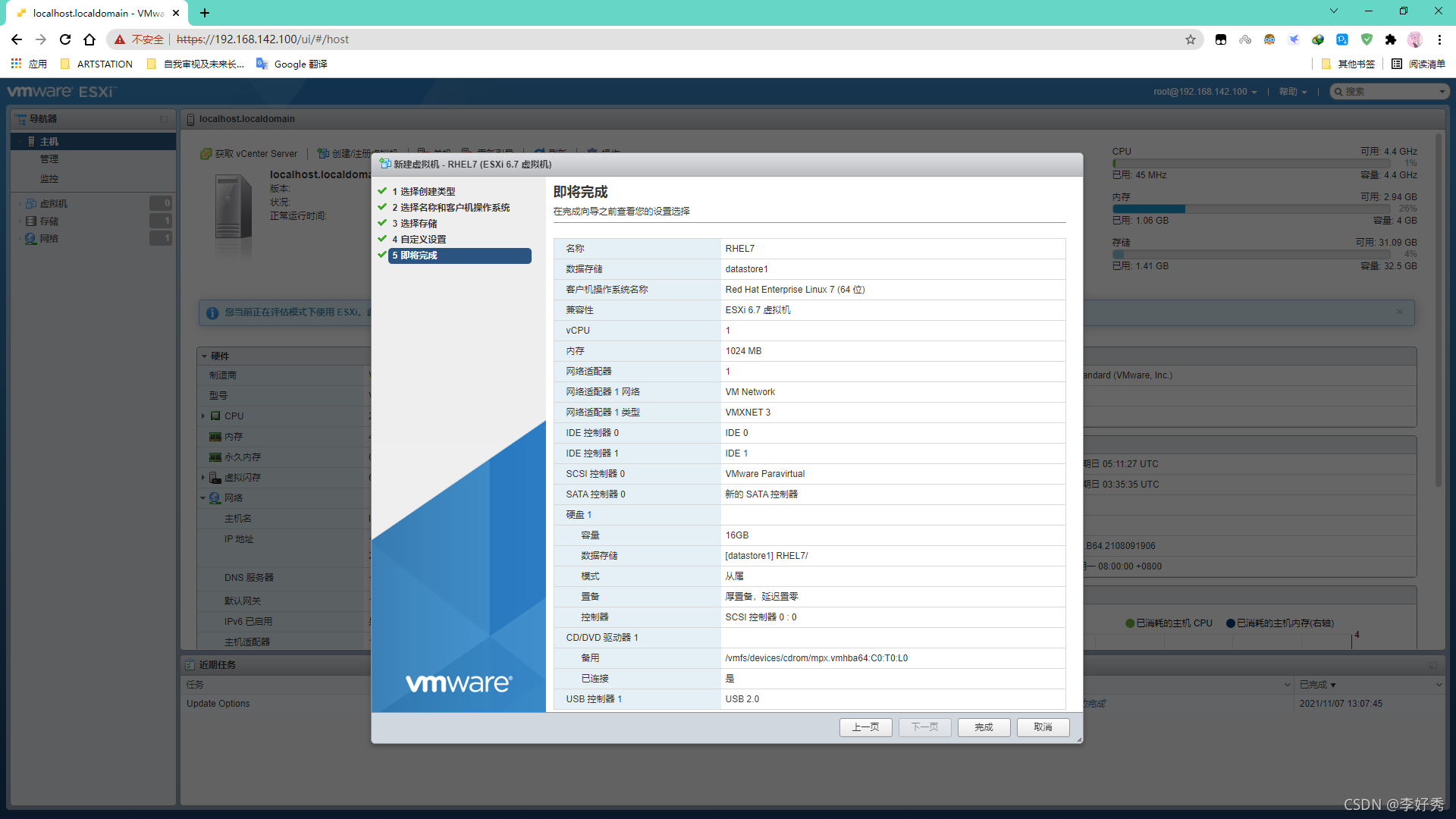Click the 内存 memory usage bar
The width and height of the screenshot is (1456, 819).
pyautogui.click(x=1251, y=209)
